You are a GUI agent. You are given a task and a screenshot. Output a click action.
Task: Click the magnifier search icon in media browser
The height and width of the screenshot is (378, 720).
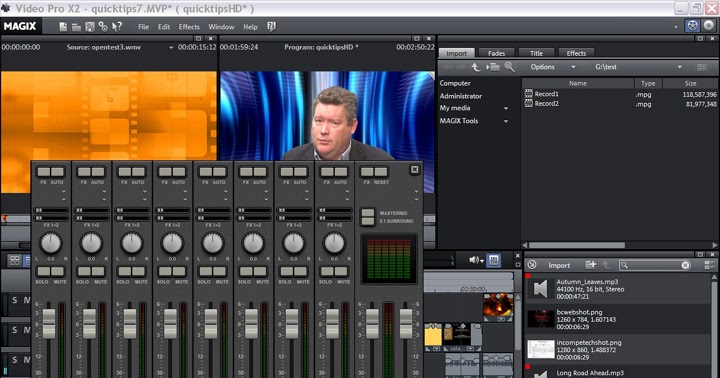click(509, 67)
